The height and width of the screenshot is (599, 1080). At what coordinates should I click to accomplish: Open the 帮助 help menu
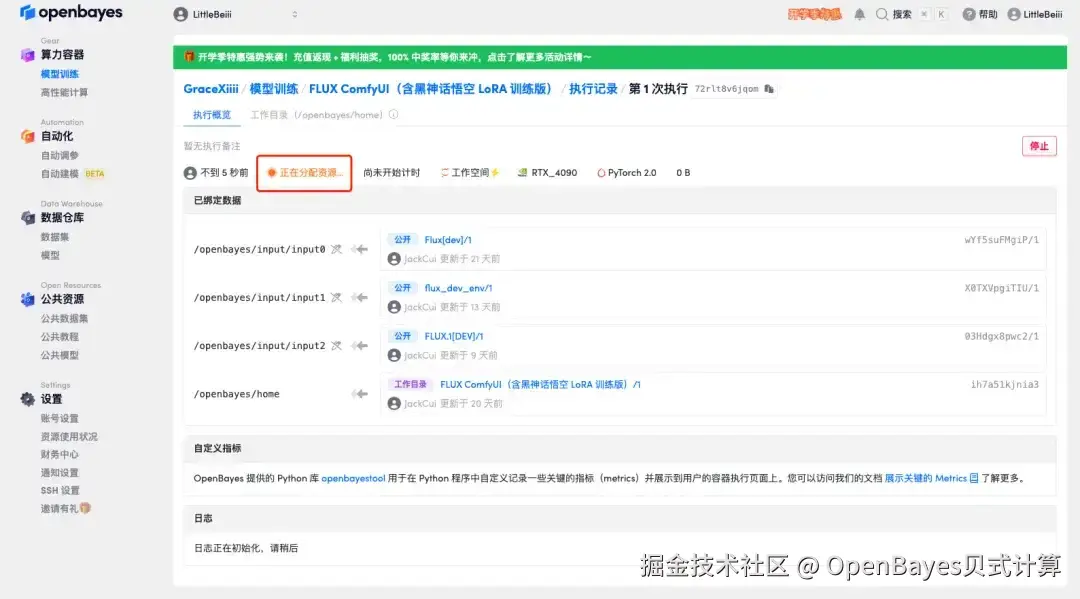click(979, 14)
